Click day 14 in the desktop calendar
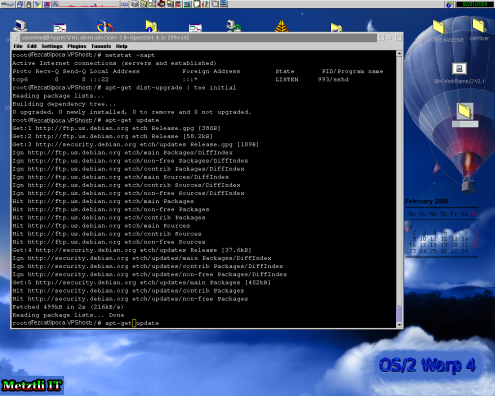The image size is (495, 396). 464,239
